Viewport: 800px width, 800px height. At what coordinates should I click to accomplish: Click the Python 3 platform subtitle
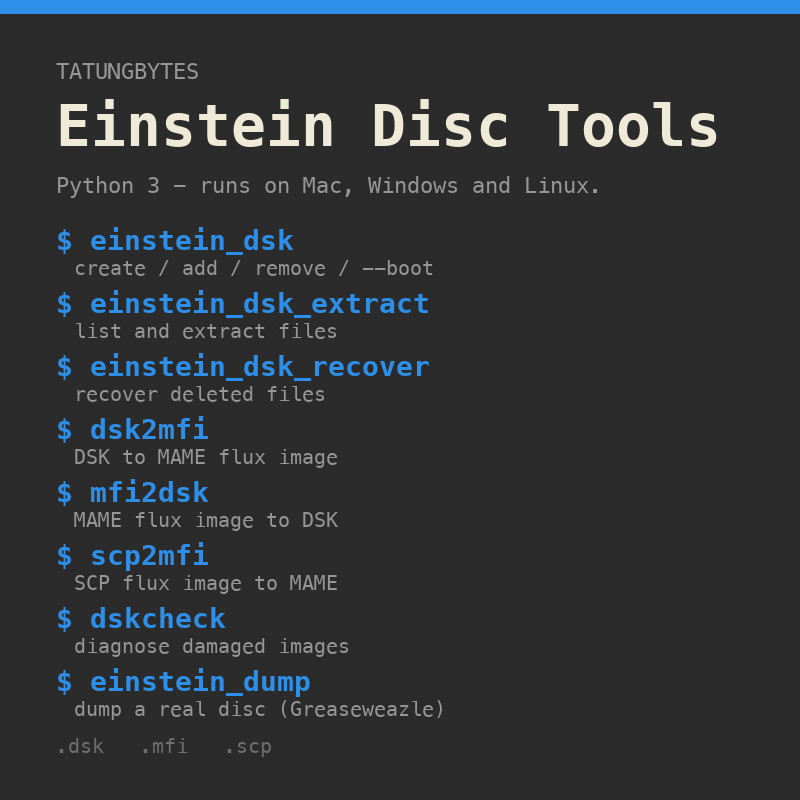pyautogui.click(x=328, y=186)
